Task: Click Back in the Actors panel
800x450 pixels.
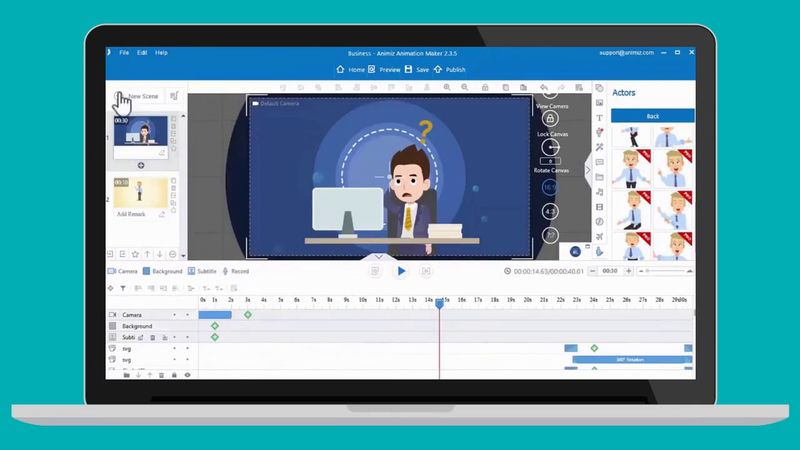Action: tap(653, 116)
